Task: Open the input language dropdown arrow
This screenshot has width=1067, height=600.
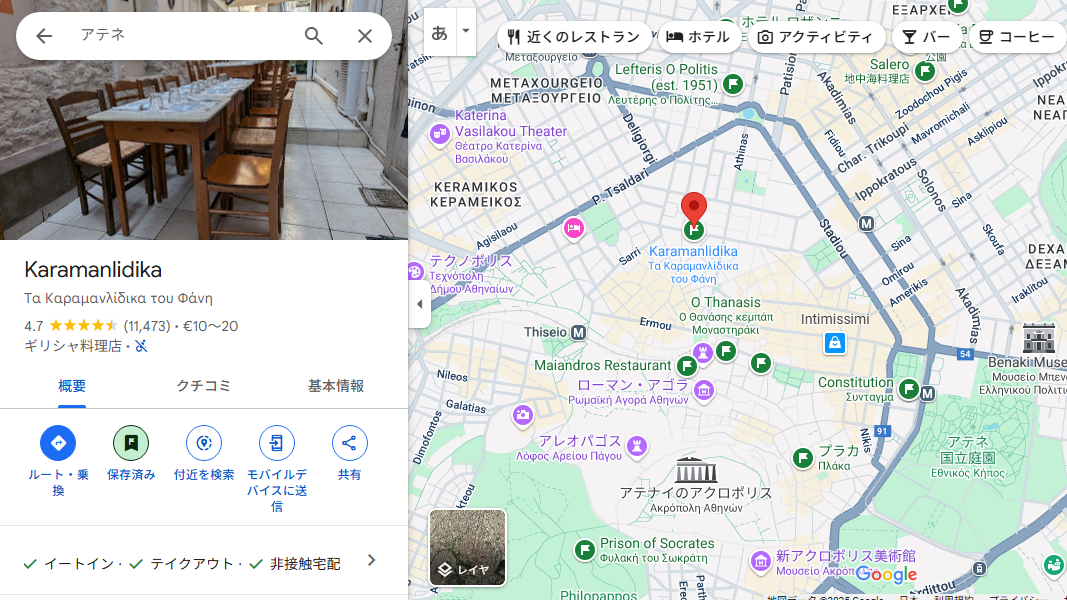Action: (x=466, y=31)
